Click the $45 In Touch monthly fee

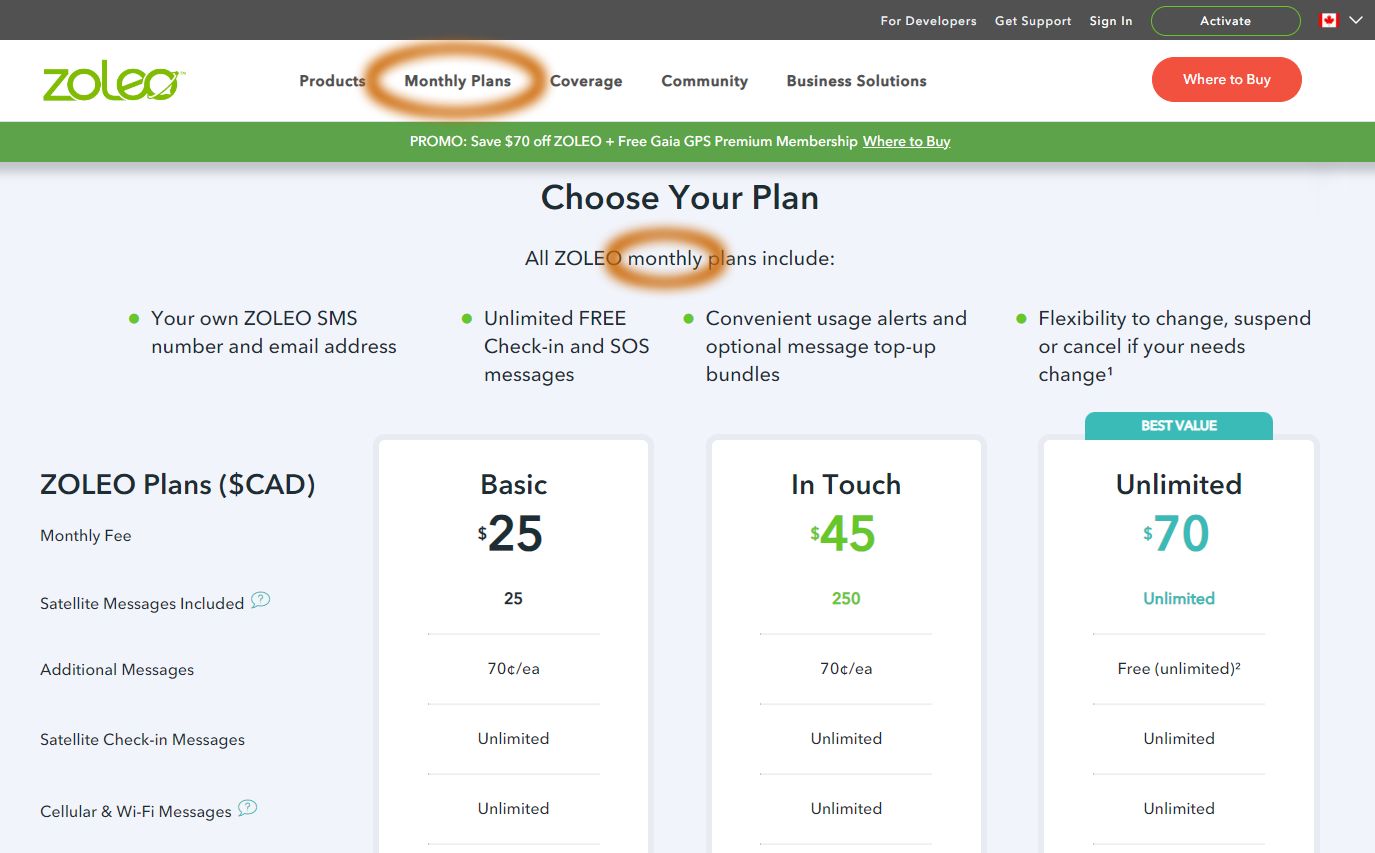(843, 534)
